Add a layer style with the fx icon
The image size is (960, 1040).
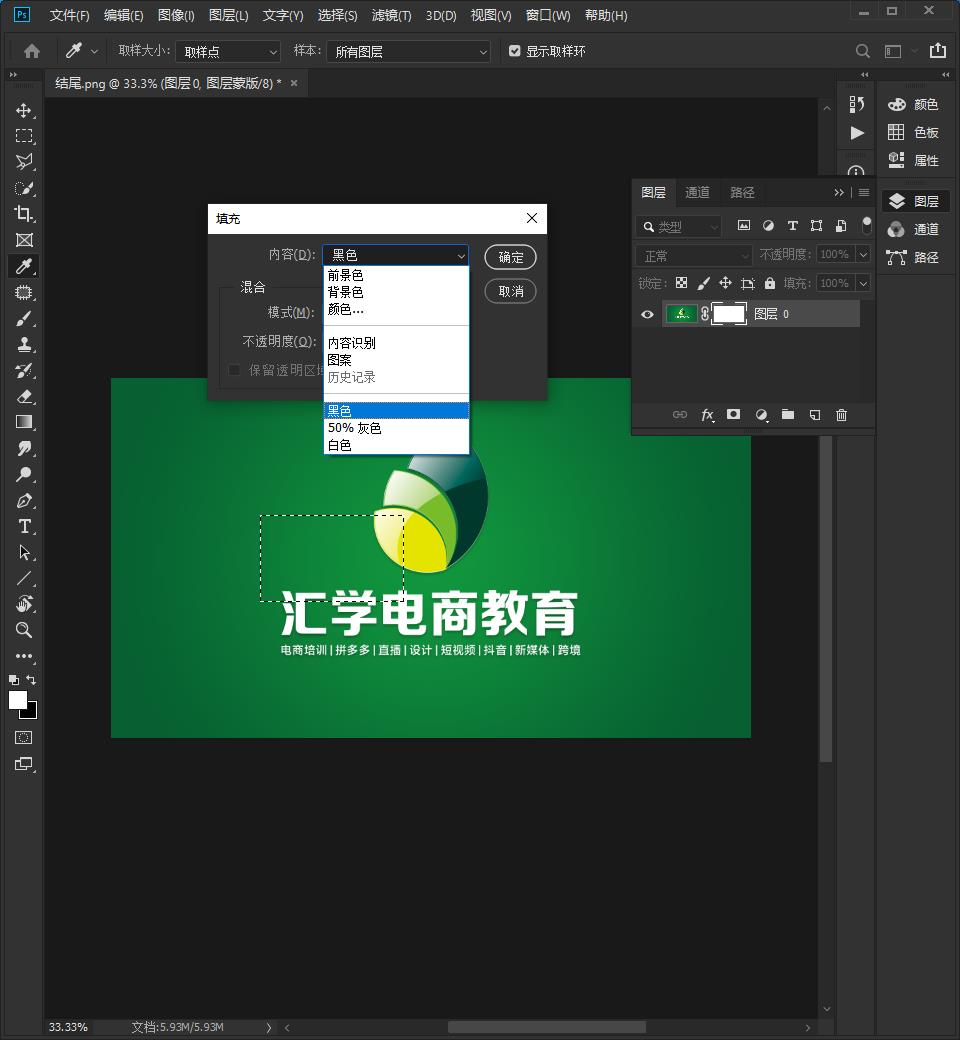pyautogui.click(x=707, y=415)
